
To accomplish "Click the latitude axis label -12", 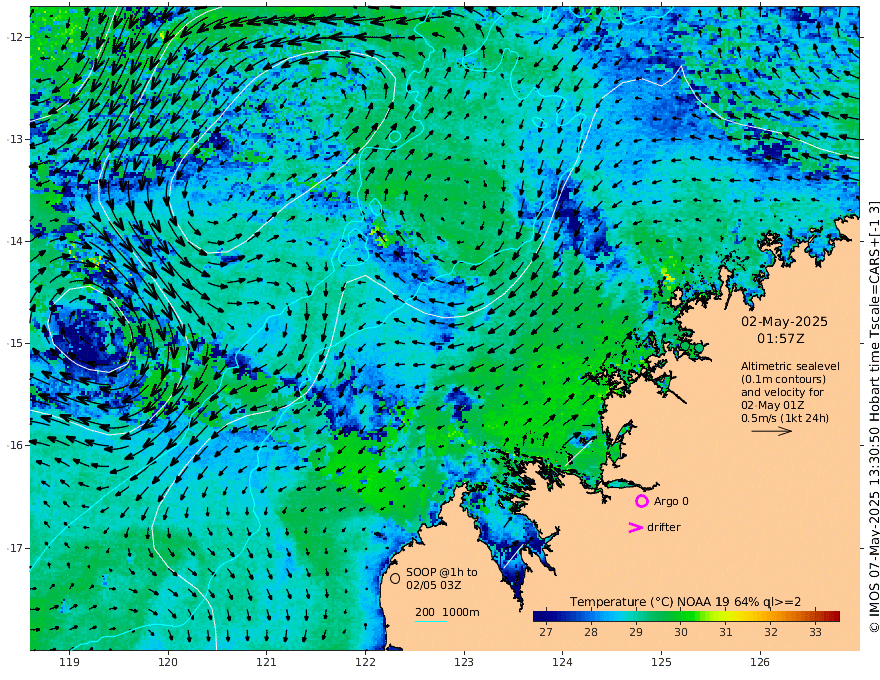I will point(15,37).
